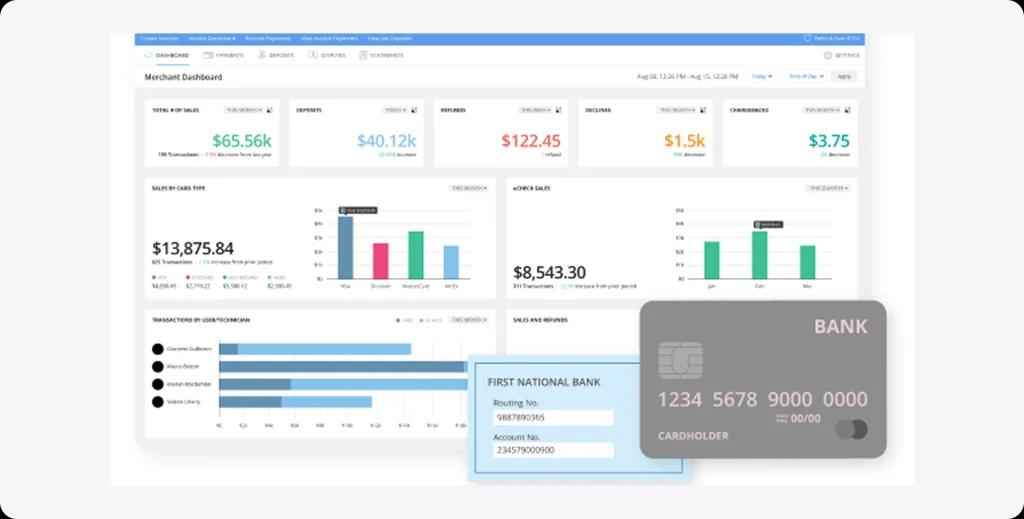Click Giacomo Guilizzoni's avatar circle
The width and height of the screenshot is (1024, 519).
coord(157,349)
